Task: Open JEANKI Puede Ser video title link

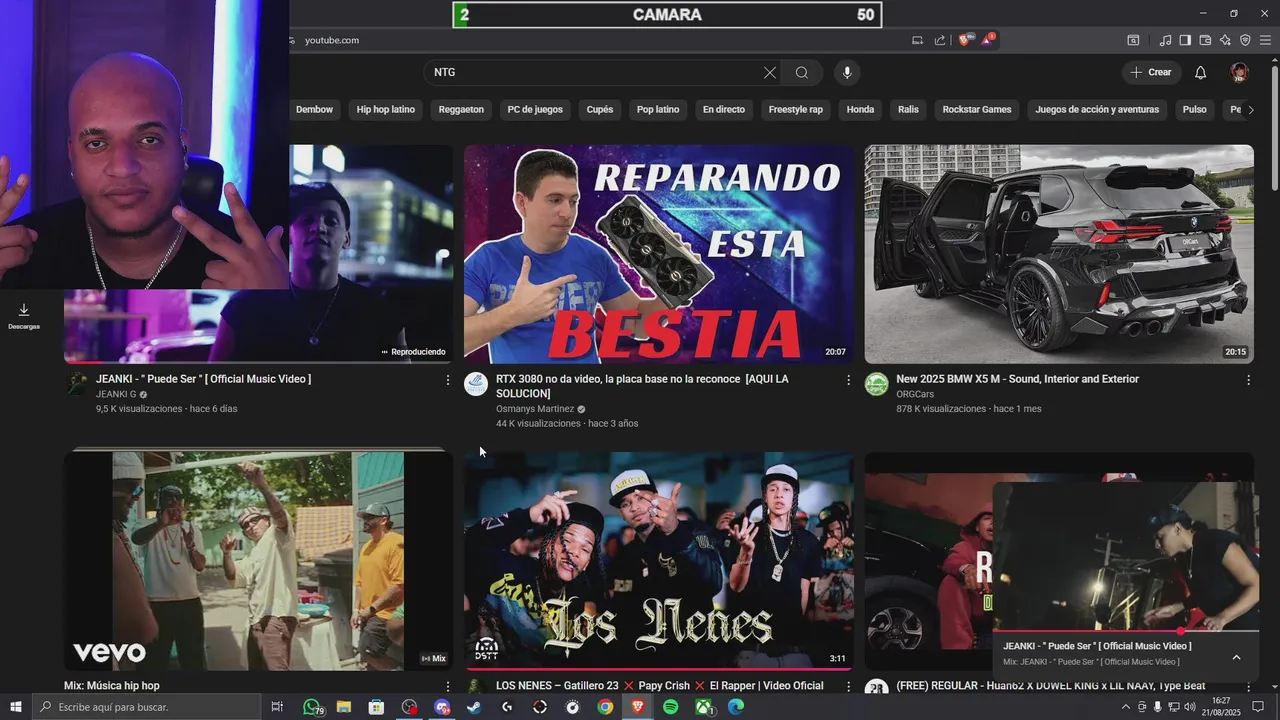Action: point(203,379)
